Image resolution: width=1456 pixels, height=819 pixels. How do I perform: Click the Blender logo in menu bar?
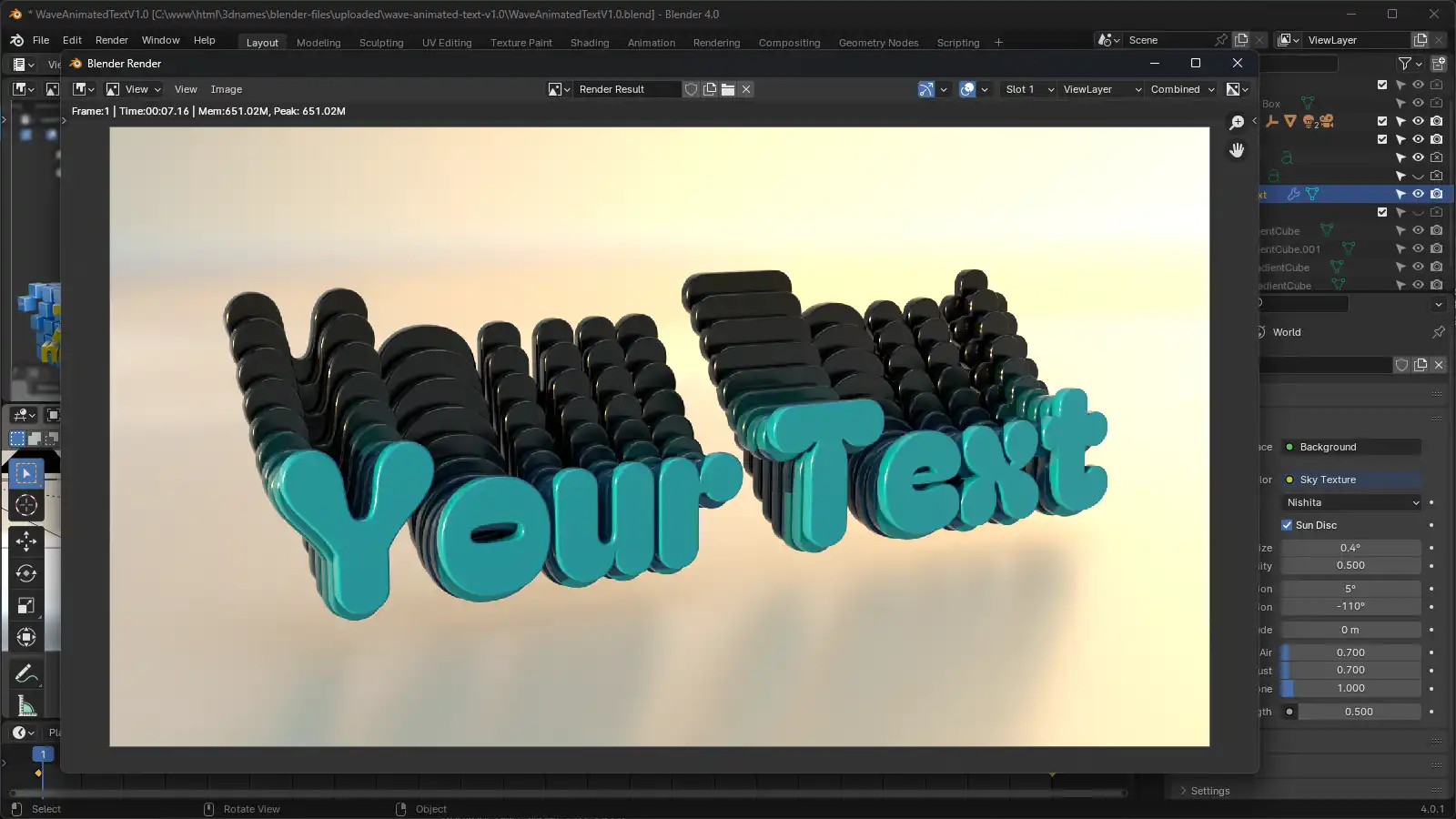16,40
